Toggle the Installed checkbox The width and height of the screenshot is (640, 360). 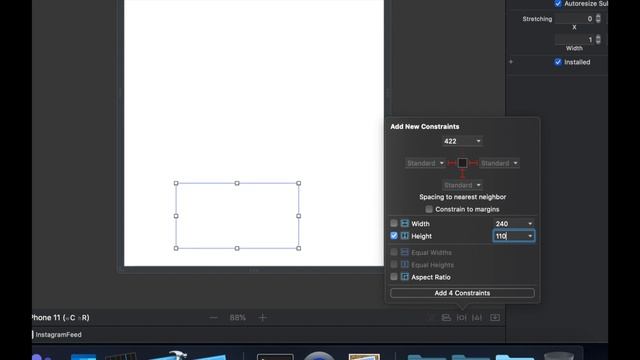pos(558,62)
